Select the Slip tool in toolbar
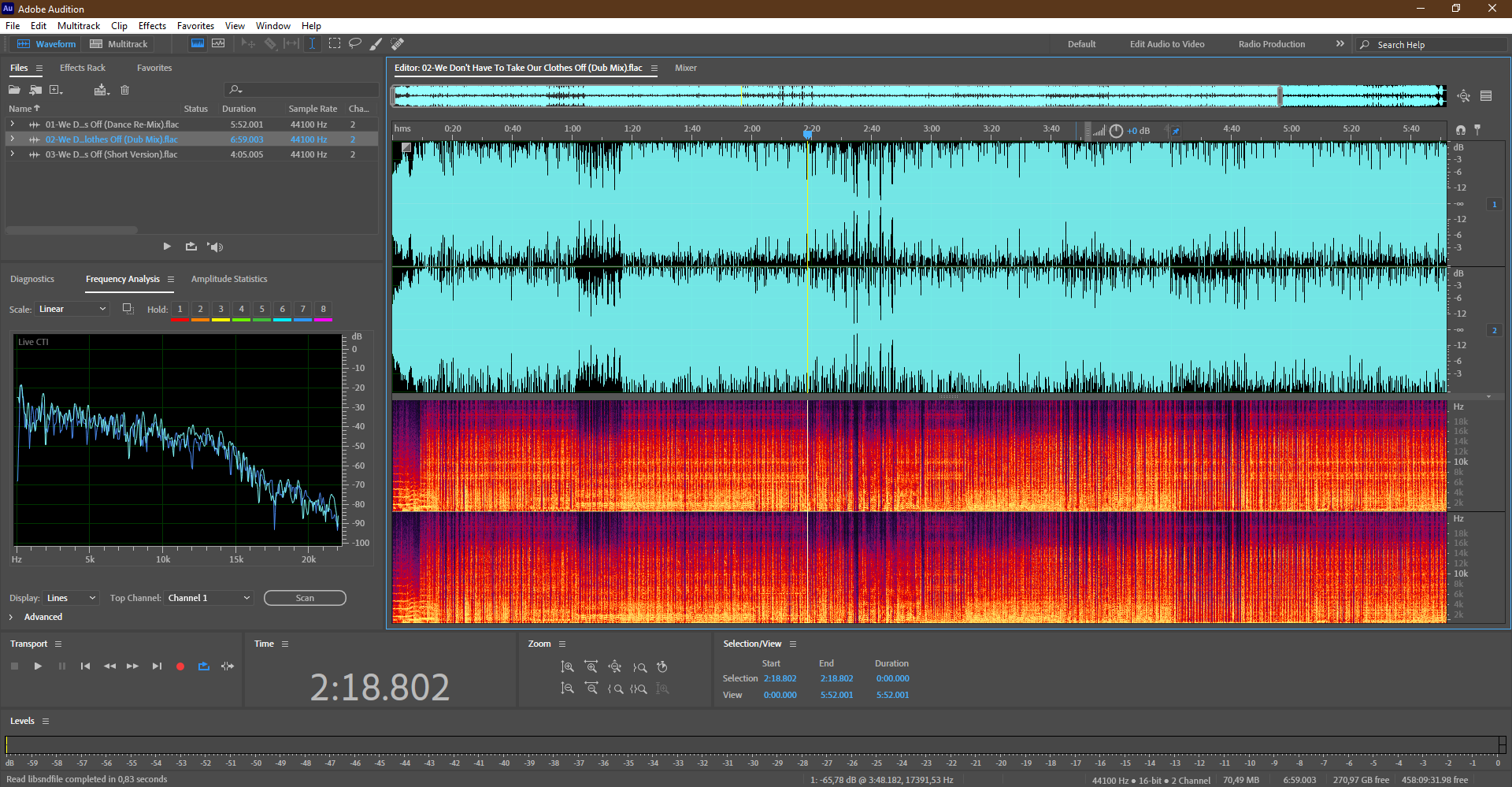 pos(291,44)
